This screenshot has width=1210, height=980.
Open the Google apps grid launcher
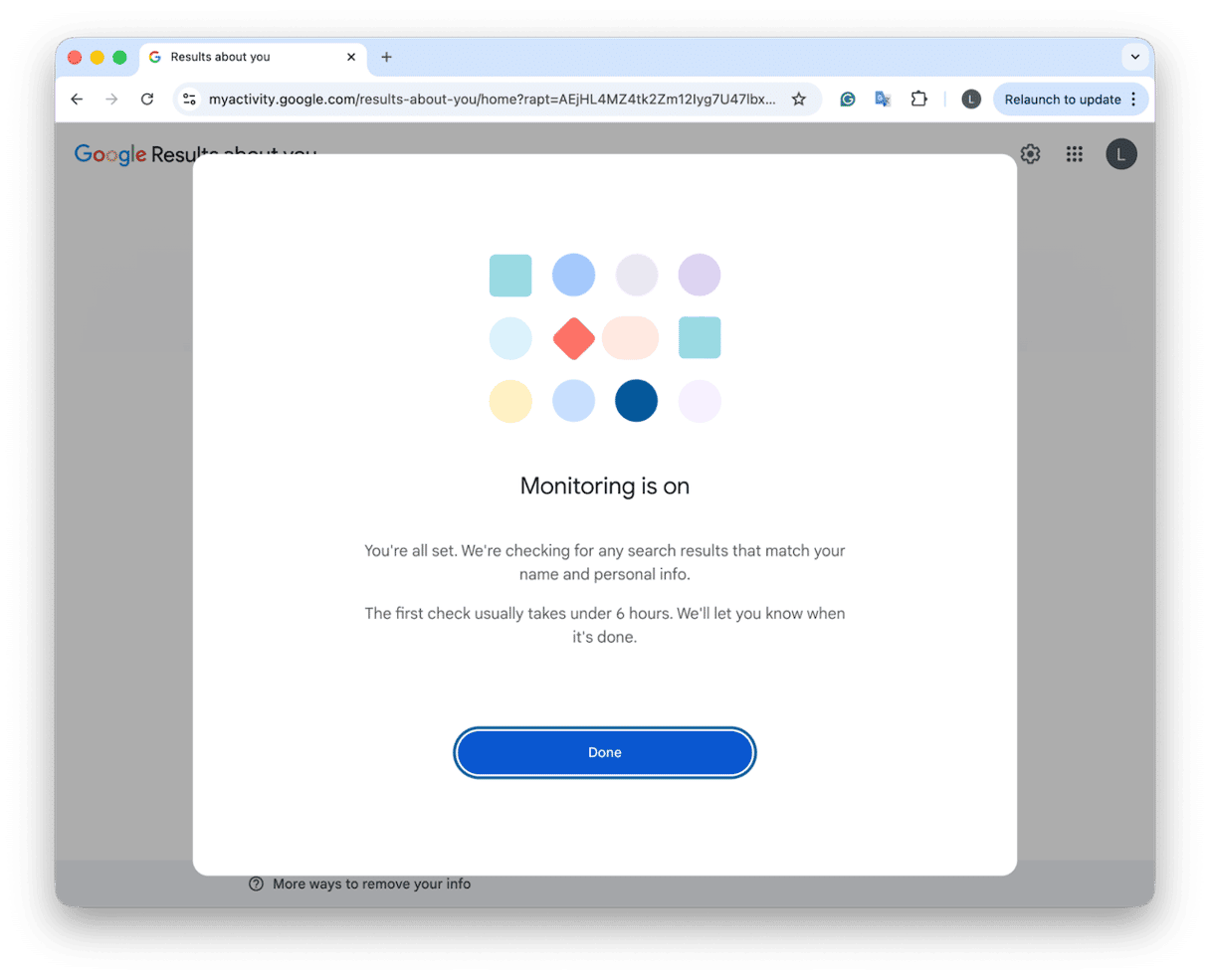pyautogui.click(x=1074, y=154)
